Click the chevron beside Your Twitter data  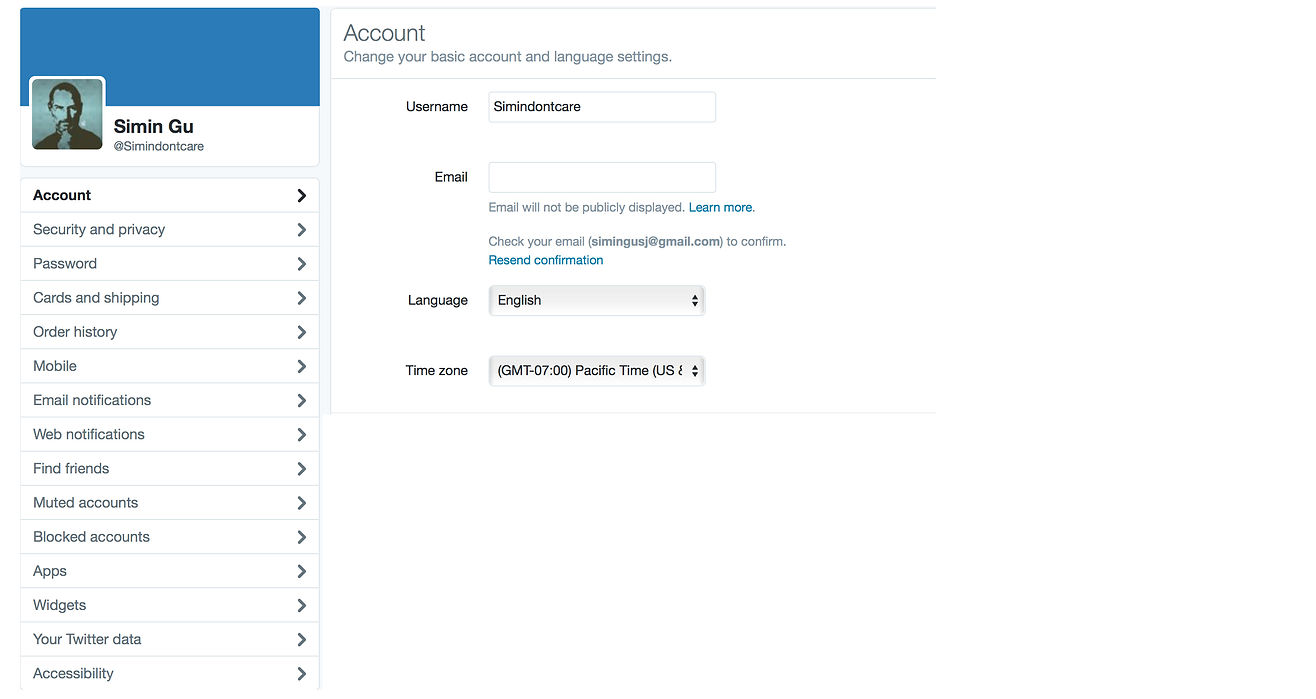point(301,639)
